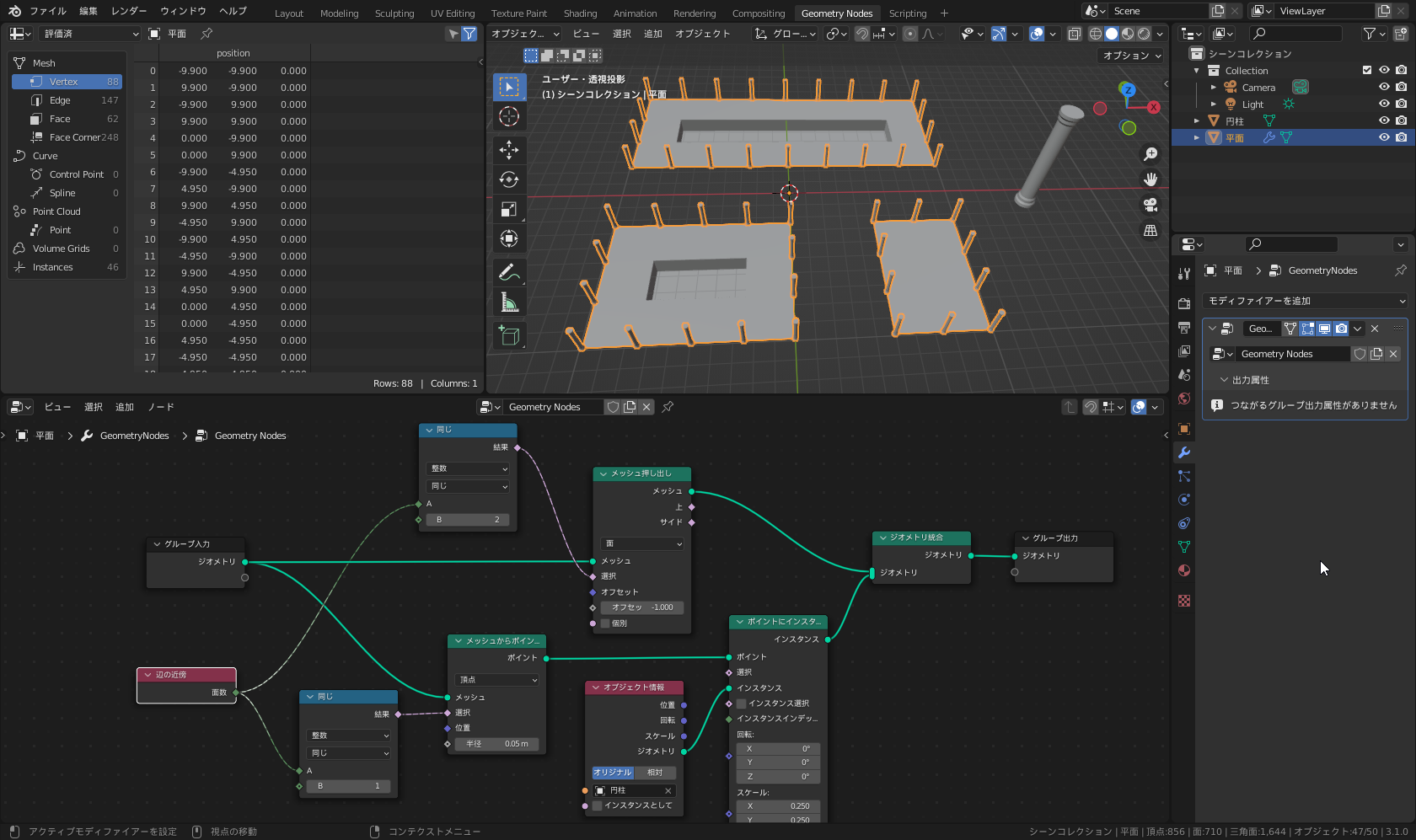Select the 相対 button in object info node
1416x840 pixels.
coord(655,773)
